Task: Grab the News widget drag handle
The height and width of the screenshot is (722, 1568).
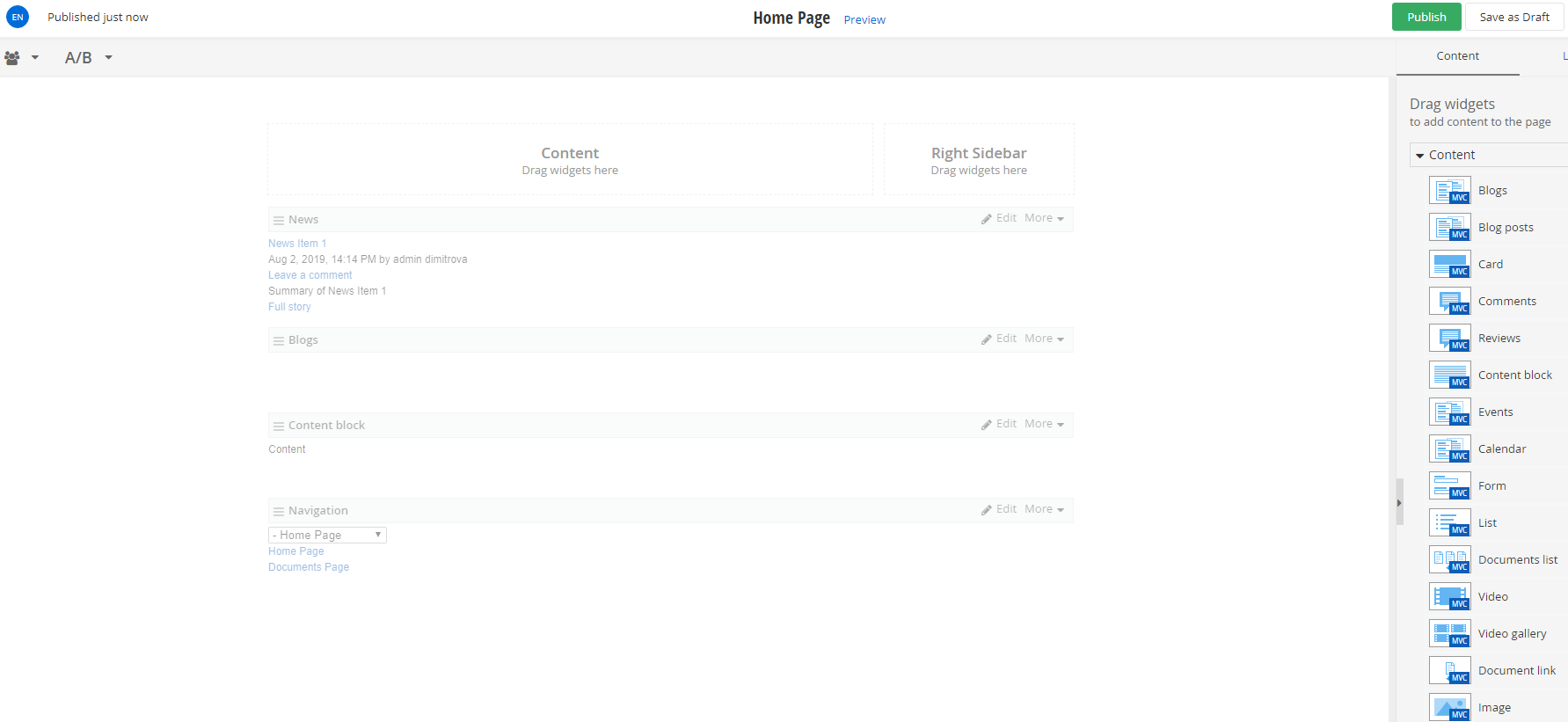Action: tap(279, 220)
